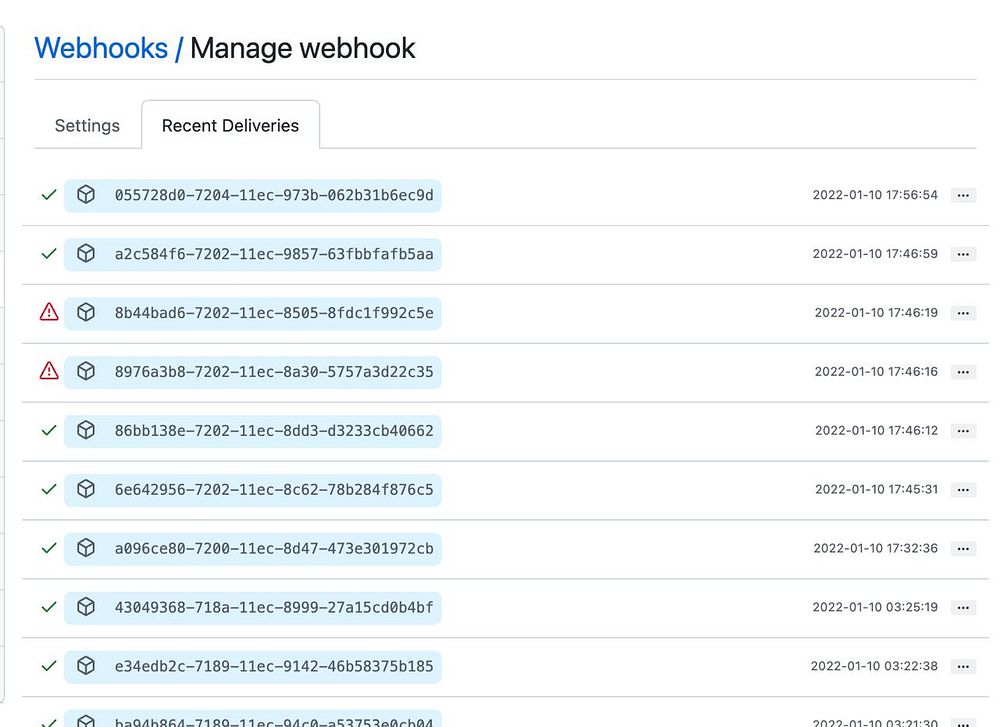Viewport: 1000px width, 727px height.
Task: Open delivery 8976a3b8-7202-11ec-8a30-5757a3d22c35
Action: pos(274,372)
